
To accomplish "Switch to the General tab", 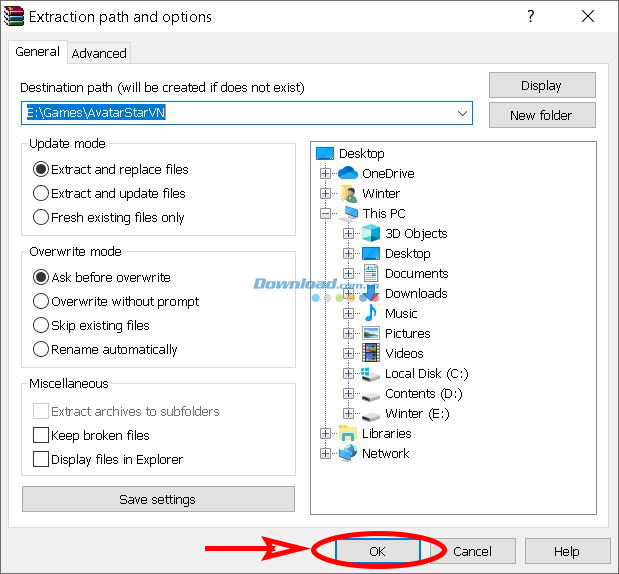I will [38, 52].
